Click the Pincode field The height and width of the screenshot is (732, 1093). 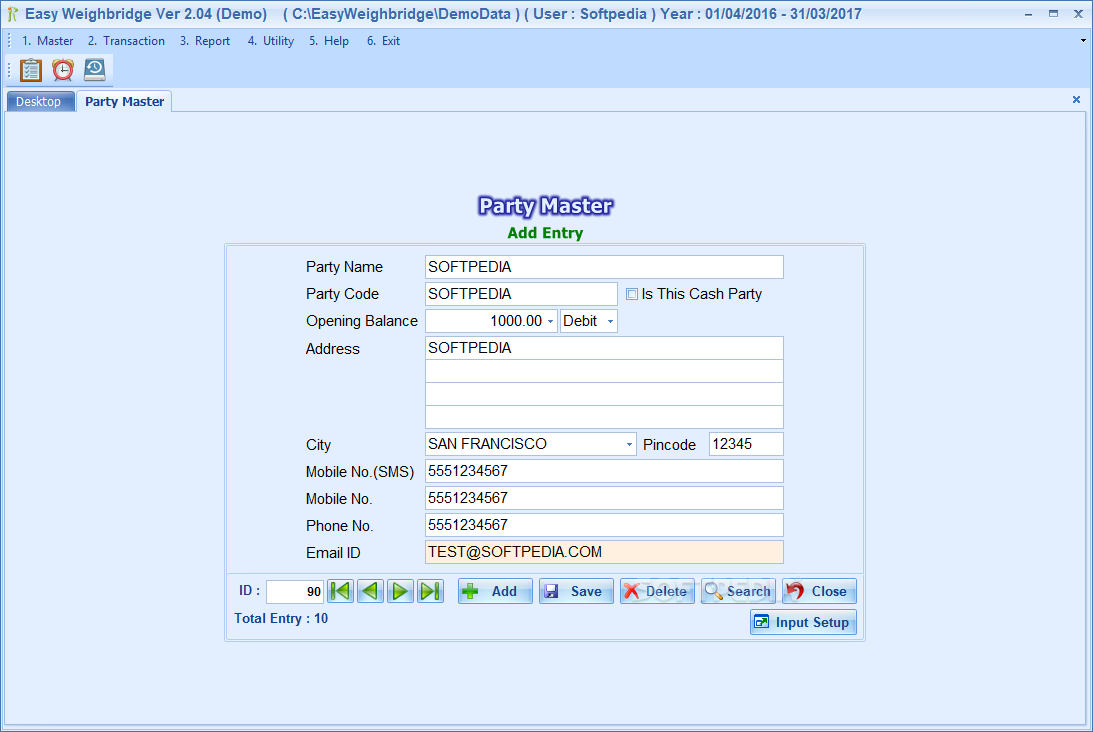pyautogui.click(x=746, y=444)
